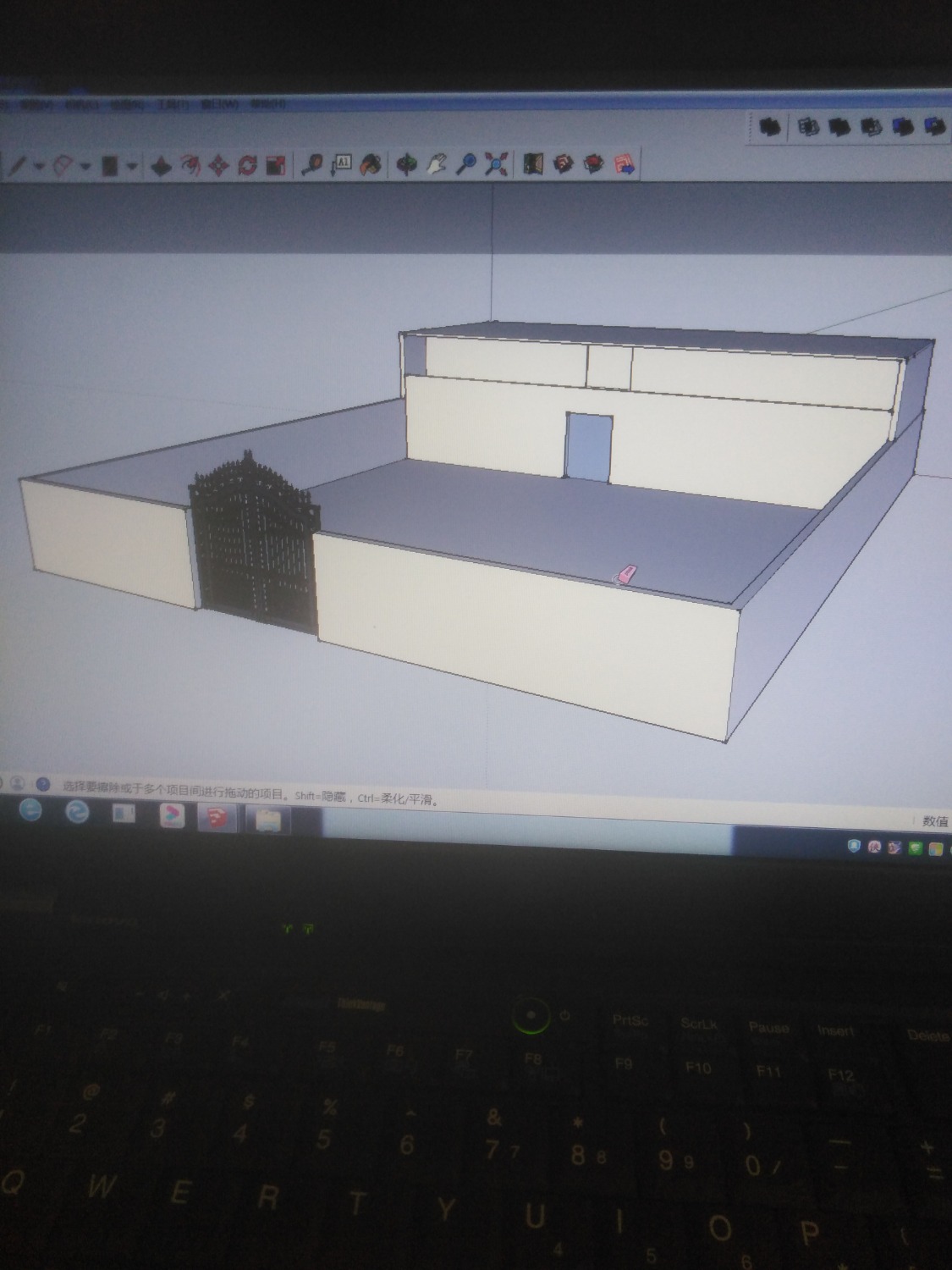Image resolution: width=952 pixels, height=1270 pixels.
Task: Select the Arc tool
Action: tap(65, 165)
